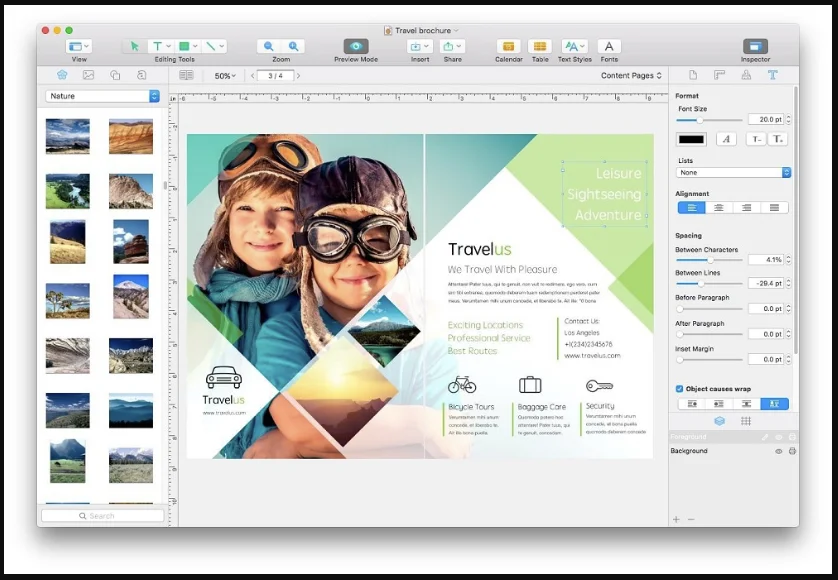Add a new layer with plus button
Screen dimensions: 838x580
click(x=676, y=519)
